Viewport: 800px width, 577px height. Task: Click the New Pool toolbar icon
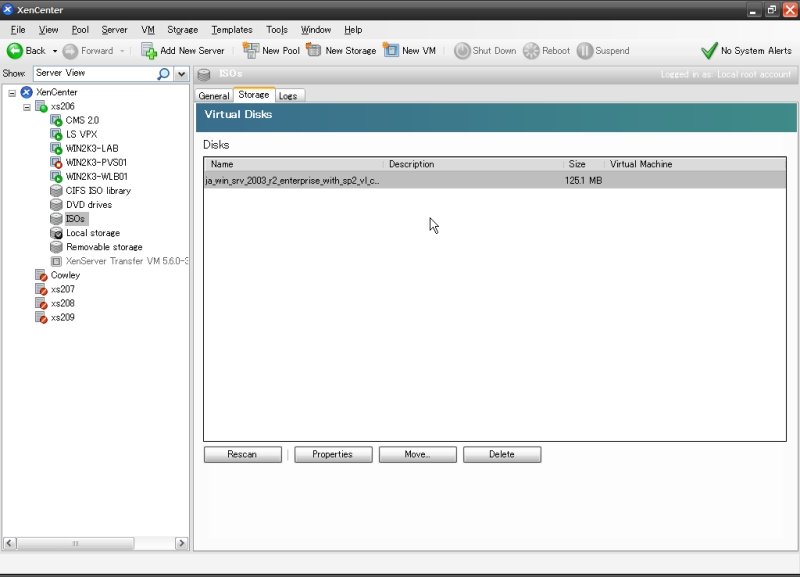[x=251, y=50]
